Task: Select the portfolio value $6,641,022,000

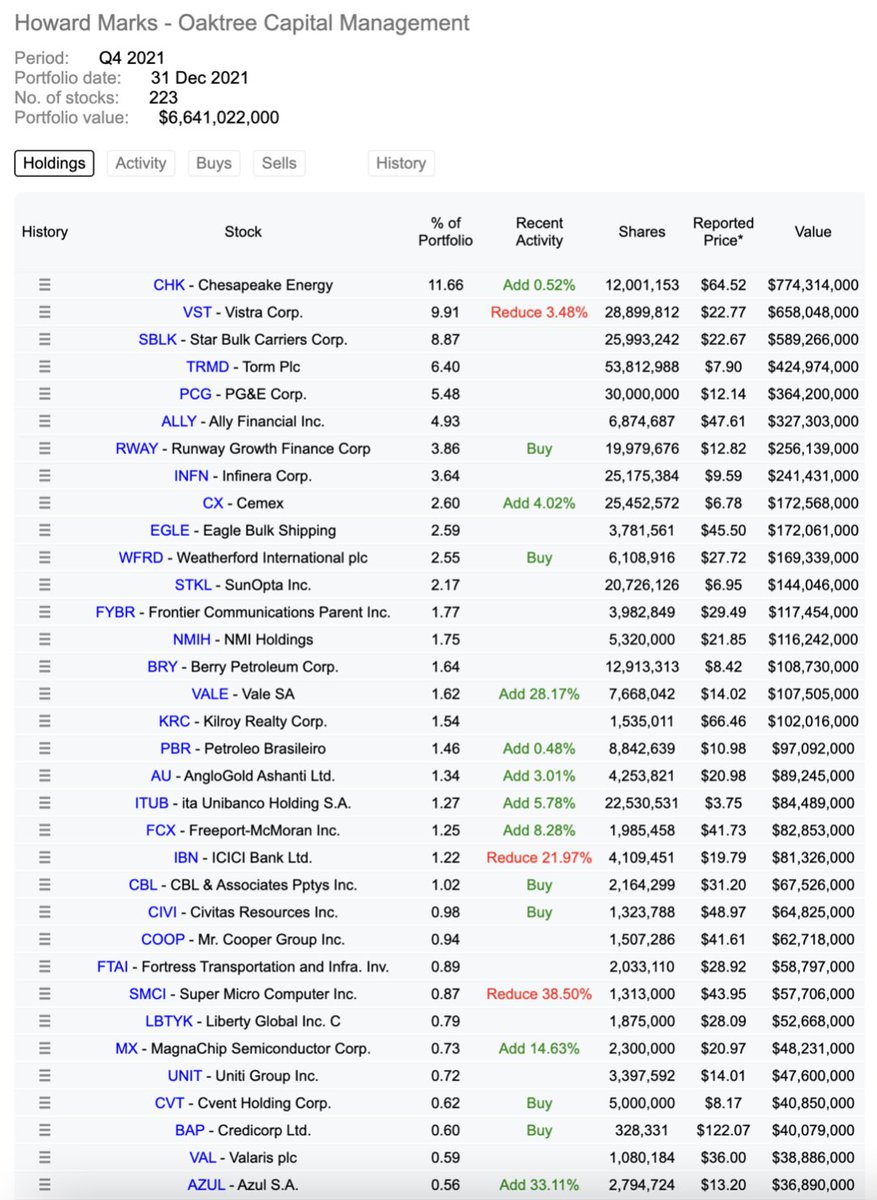Action: tap(219, 118)
